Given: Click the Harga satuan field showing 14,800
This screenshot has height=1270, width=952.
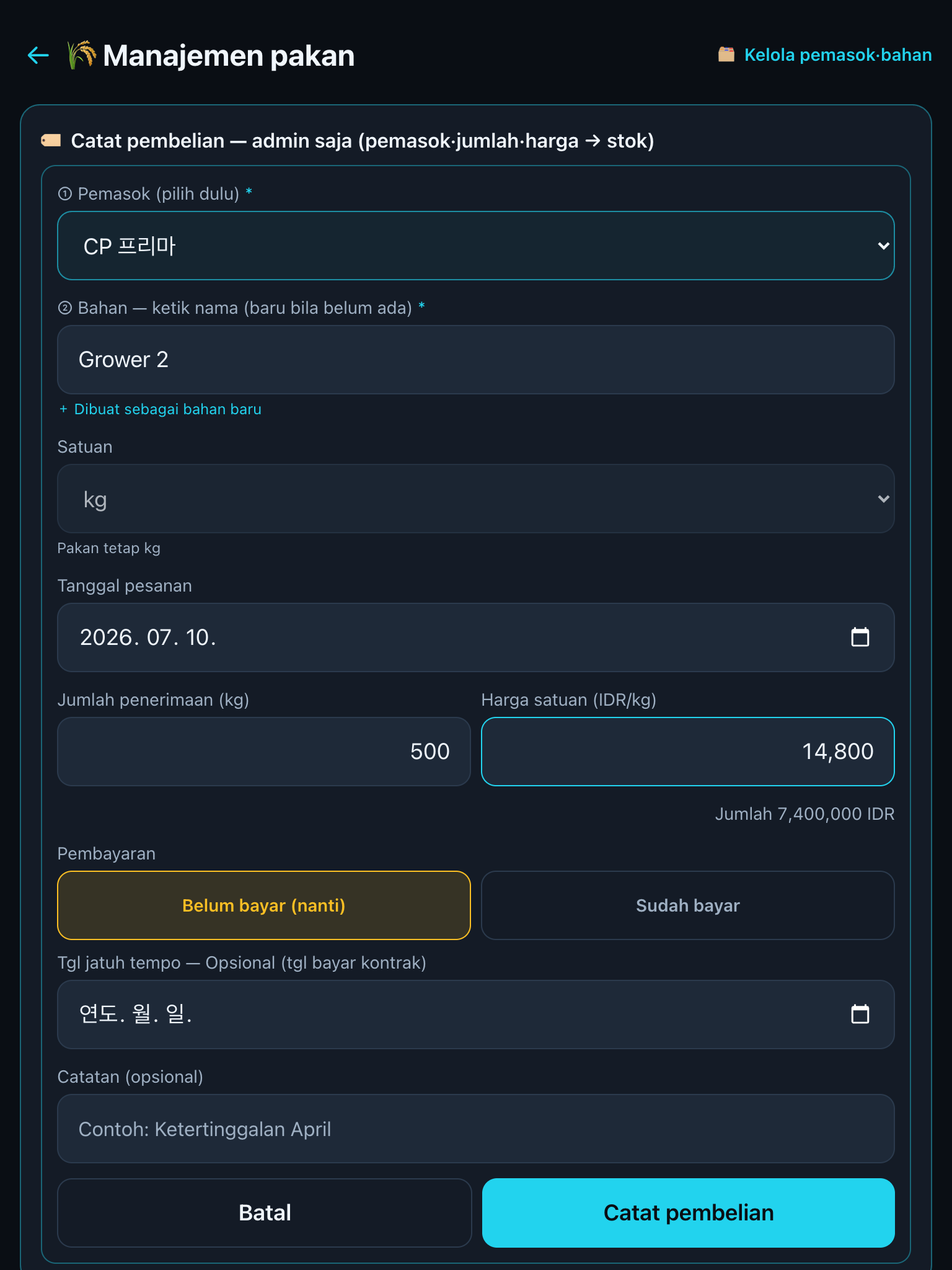Looking at the screenshot, I should click(x=688, y=752).
